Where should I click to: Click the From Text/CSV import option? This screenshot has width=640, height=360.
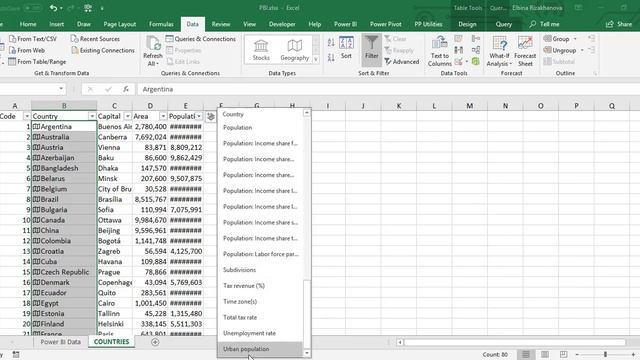coord(33,39)
